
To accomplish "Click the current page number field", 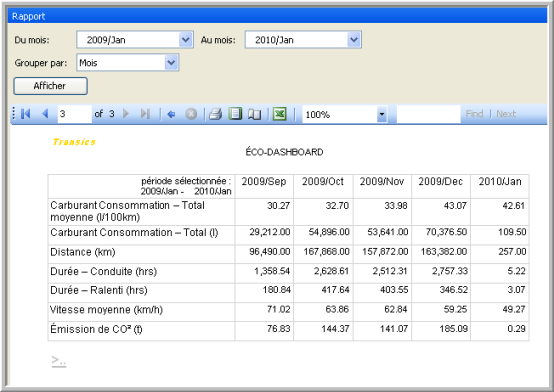I will (75, 114).
